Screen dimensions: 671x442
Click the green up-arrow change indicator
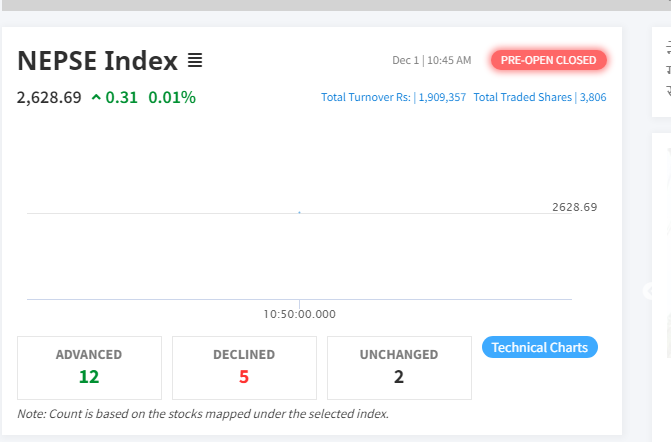tap(96, 98)
